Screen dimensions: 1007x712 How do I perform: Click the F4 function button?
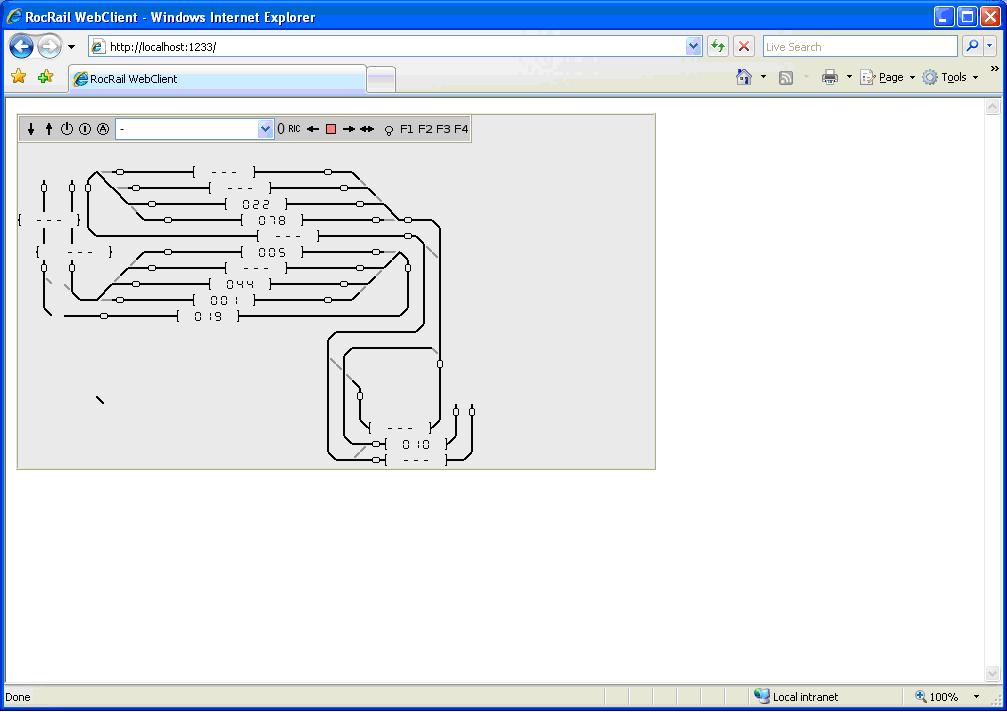pos(461,129)
